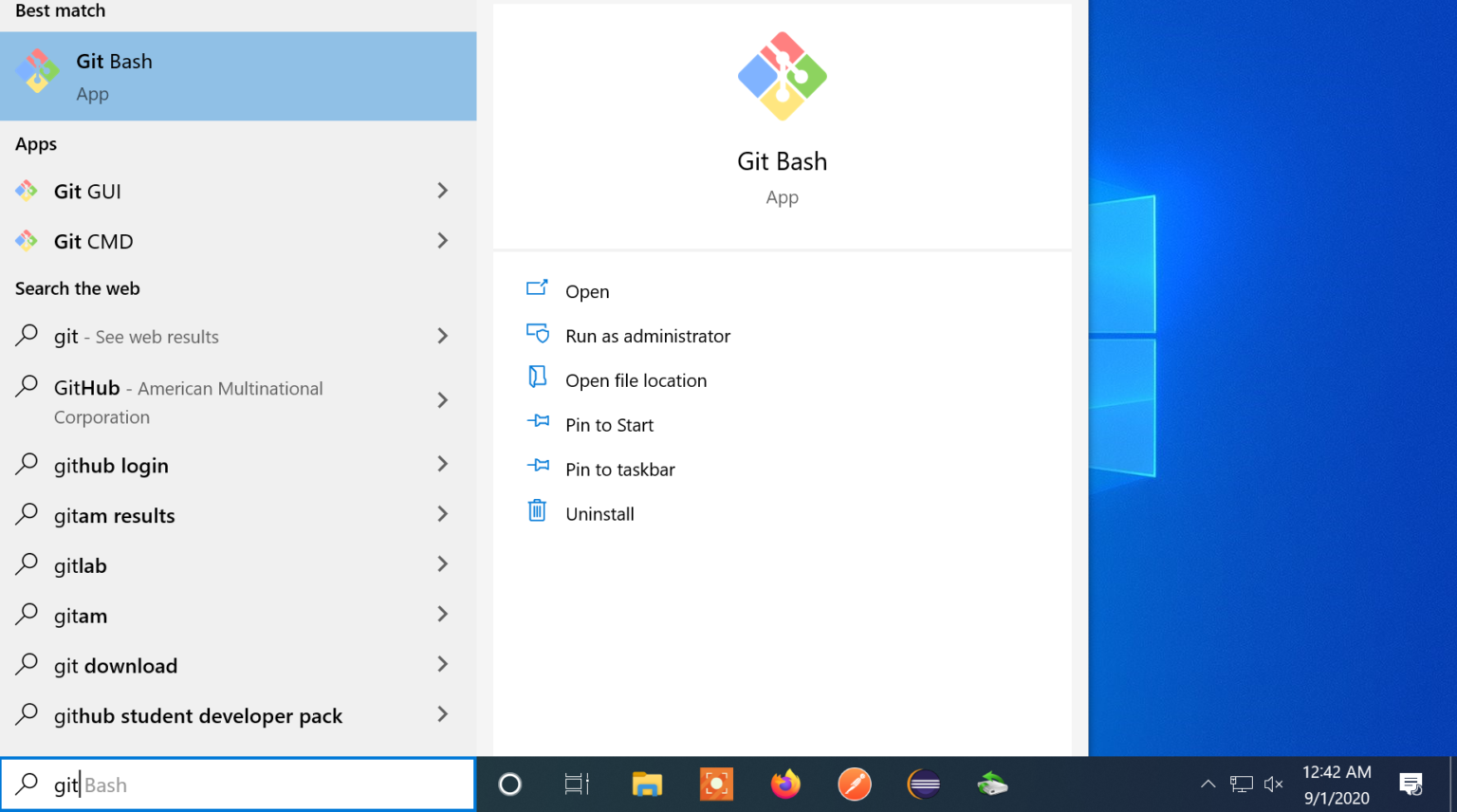
Task: Expand the github login suggestion
Action: (x=442, y=464)
